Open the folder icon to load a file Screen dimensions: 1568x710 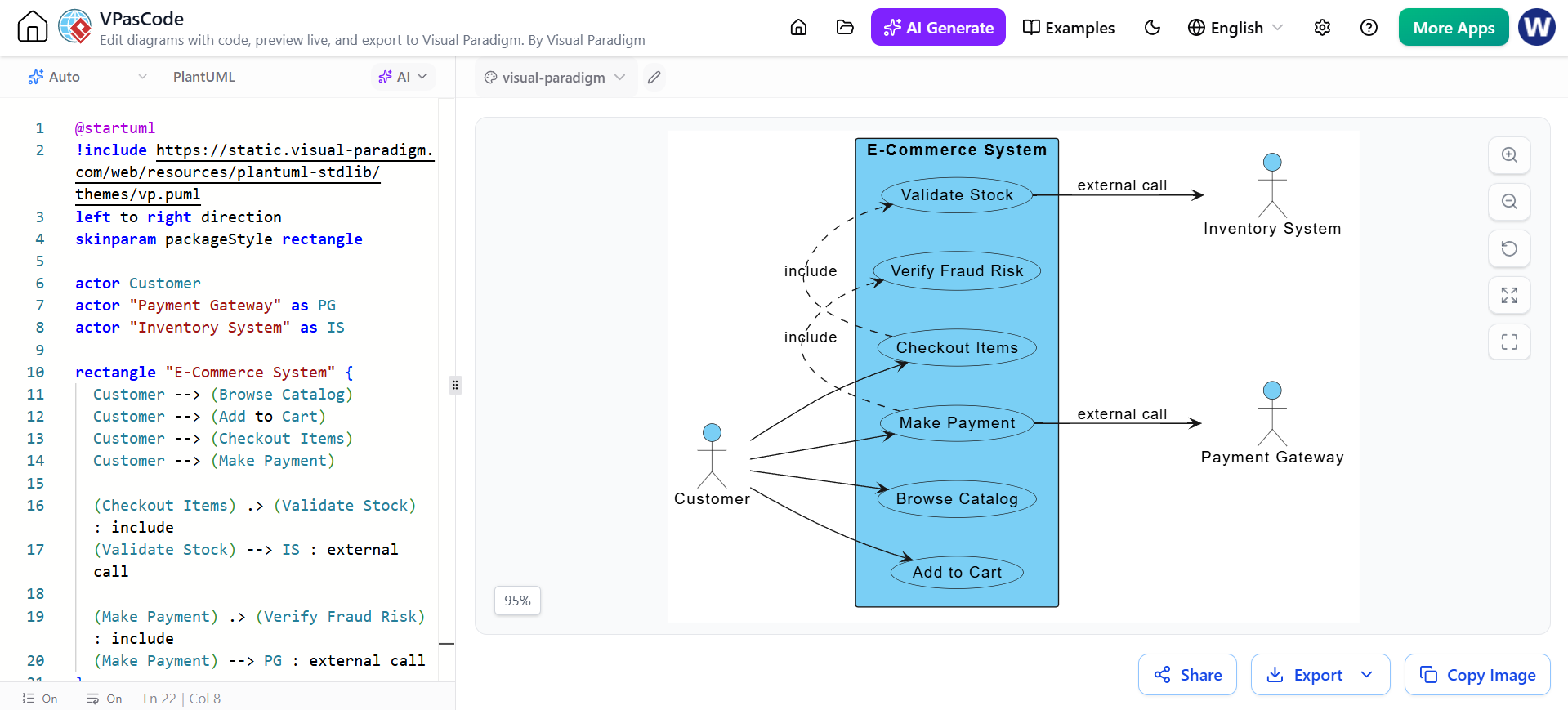(x=845, y=28)
